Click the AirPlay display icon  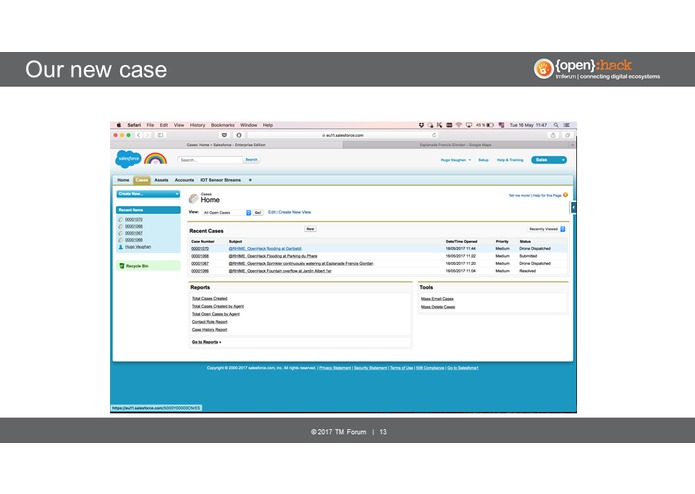point(469,125)
